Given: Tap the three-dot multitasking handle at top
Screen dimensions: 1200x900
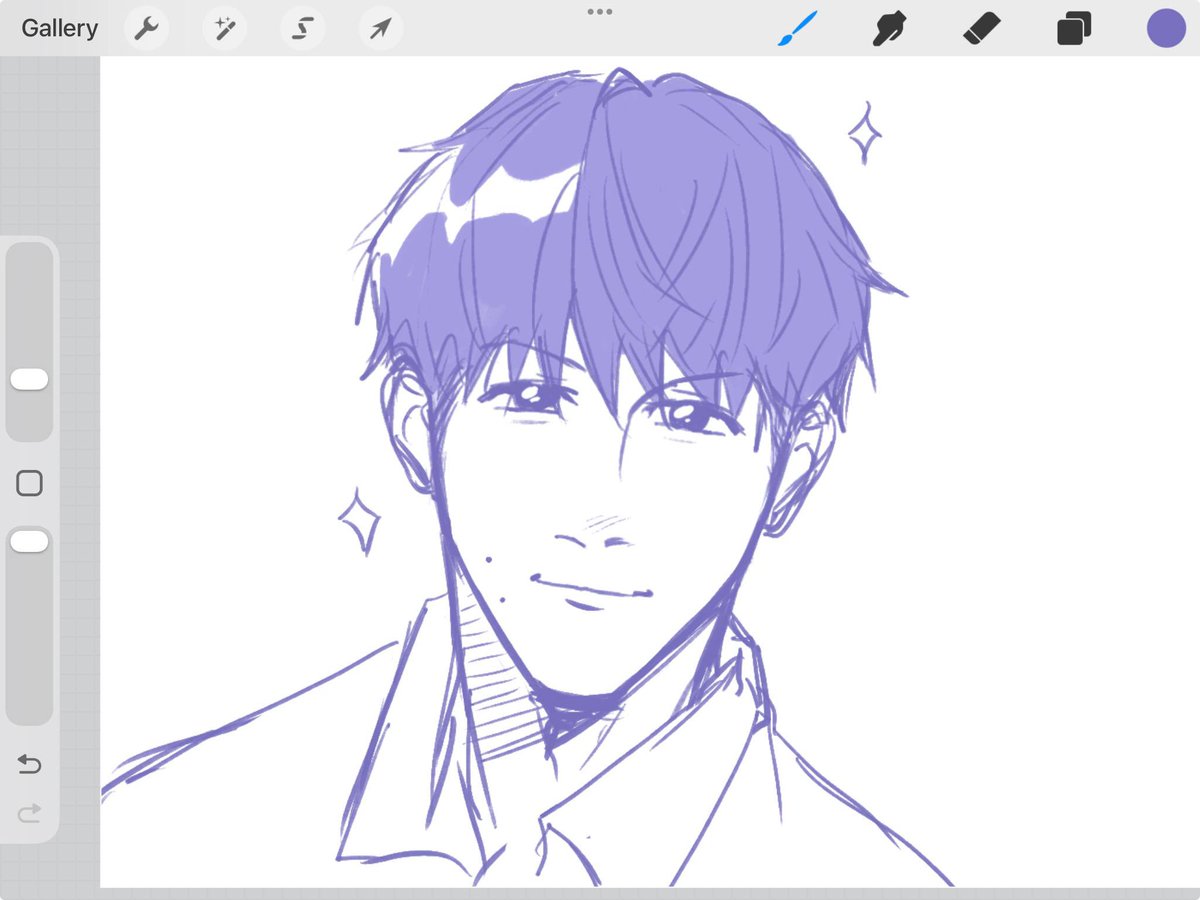Looking at the screenshot, I should point(600,12).
